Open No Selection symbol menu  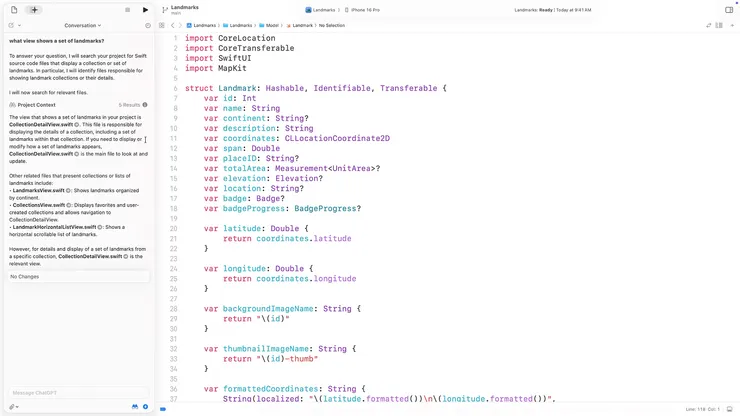point(332,25)
